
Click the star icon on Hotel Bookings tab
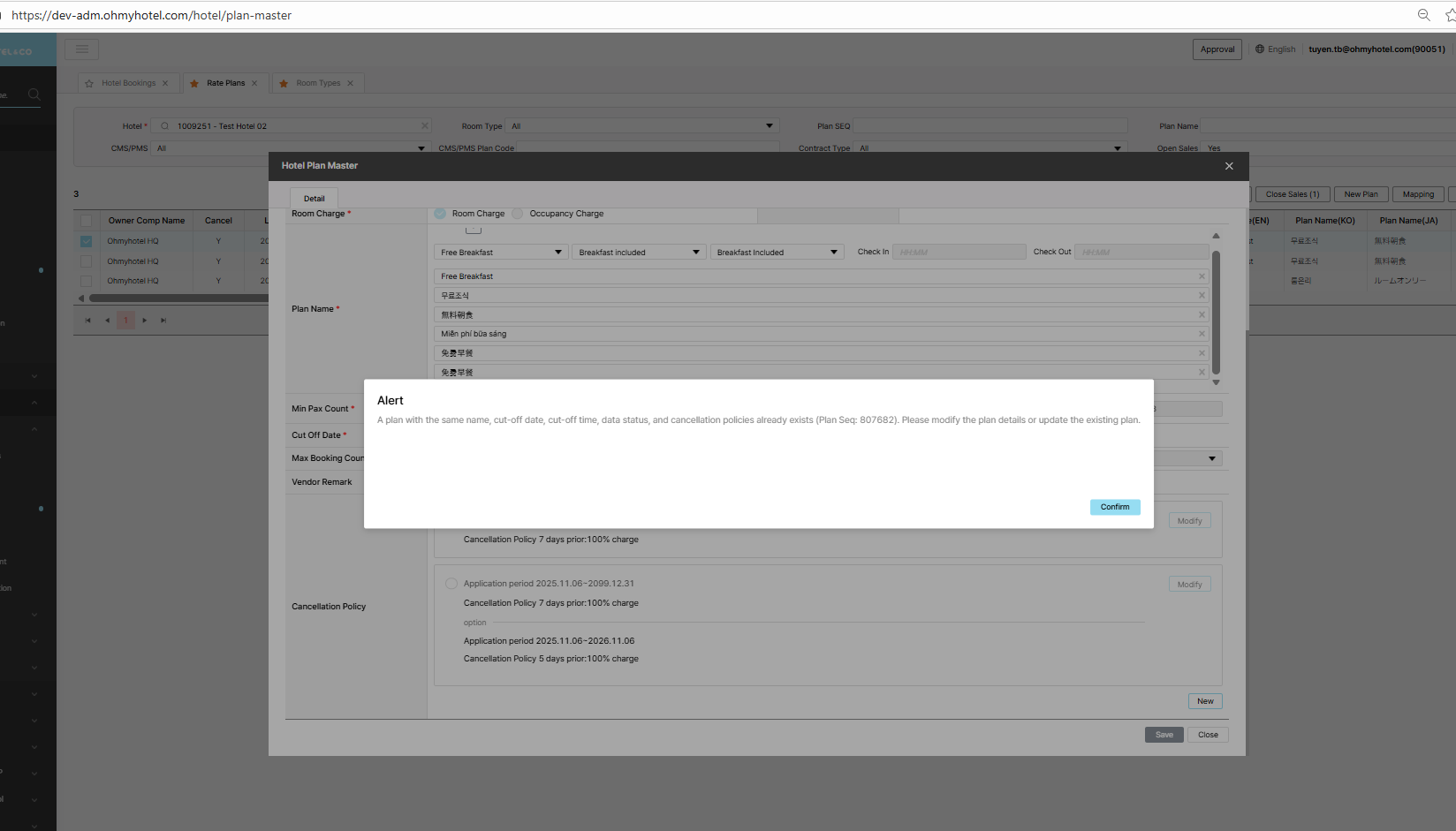tap(89, 84)
